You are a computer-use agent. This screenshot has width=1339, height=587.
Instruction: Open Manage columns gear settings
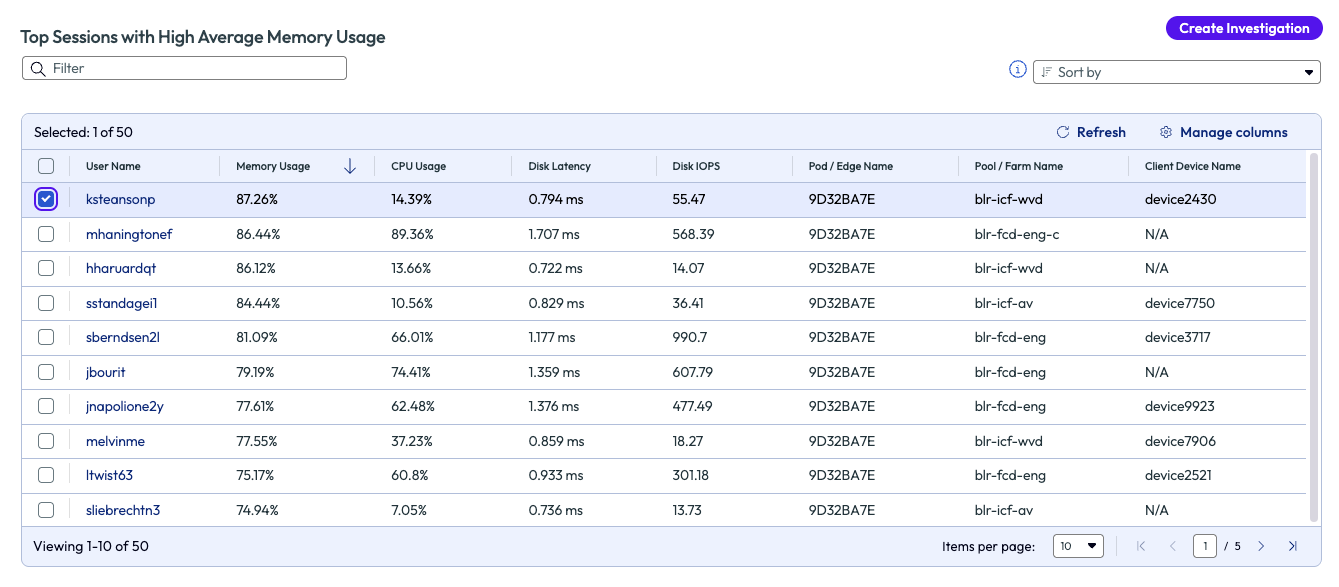[1166, 132]
